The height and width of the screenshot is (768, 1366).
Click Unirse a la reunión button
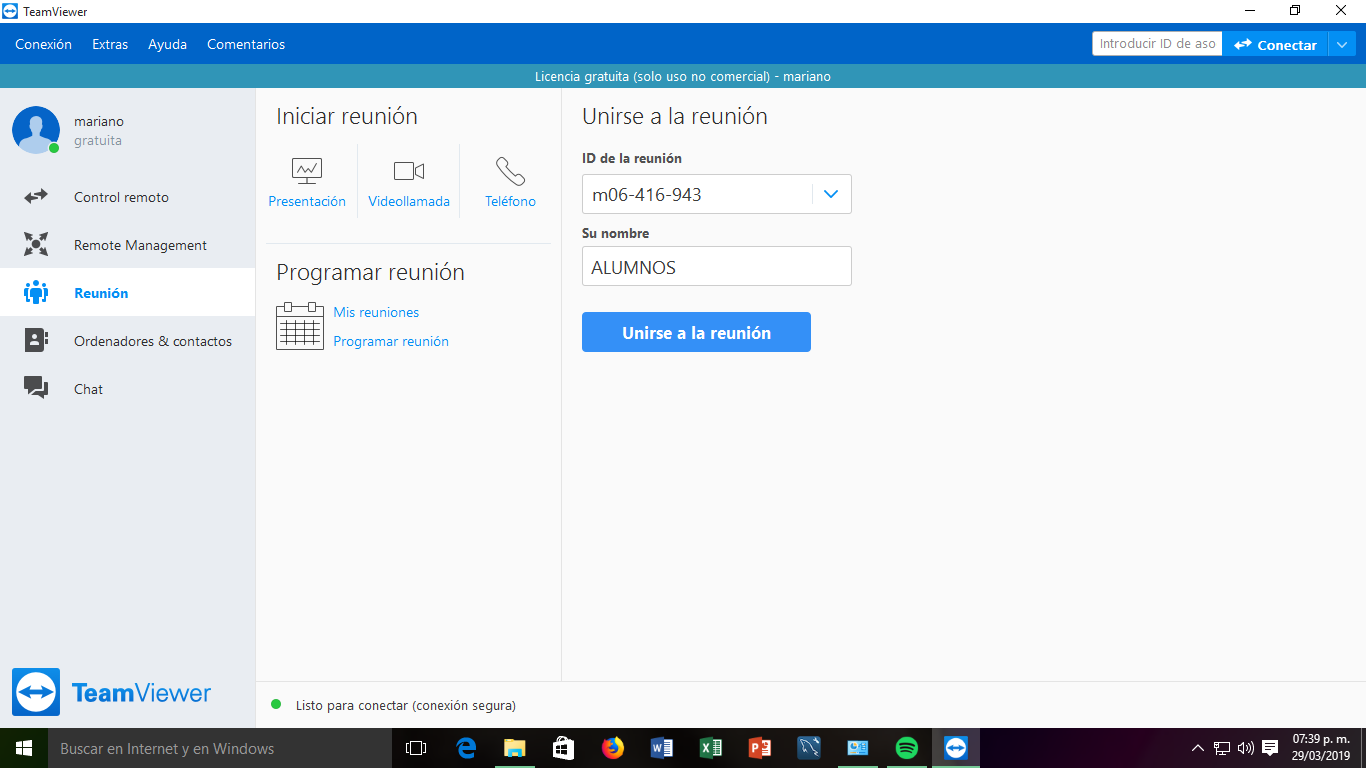click(696, 332)
